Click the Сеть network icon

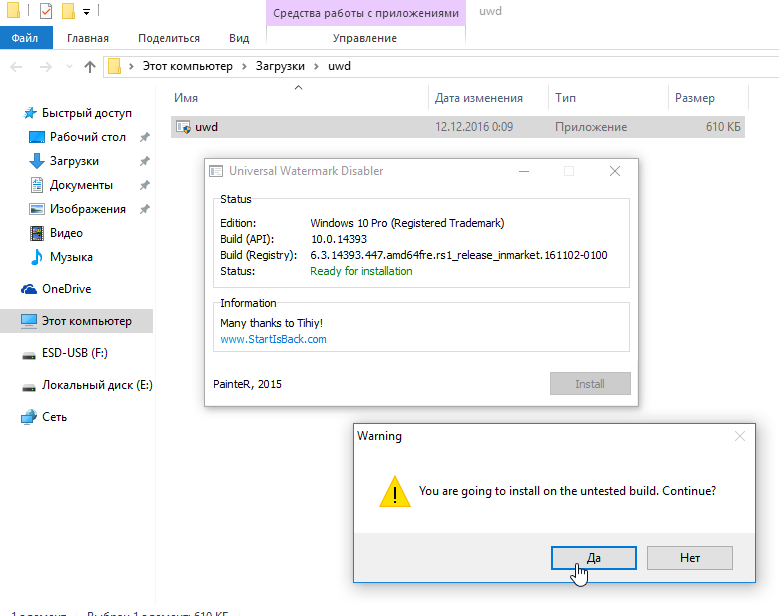coord(29,417)
